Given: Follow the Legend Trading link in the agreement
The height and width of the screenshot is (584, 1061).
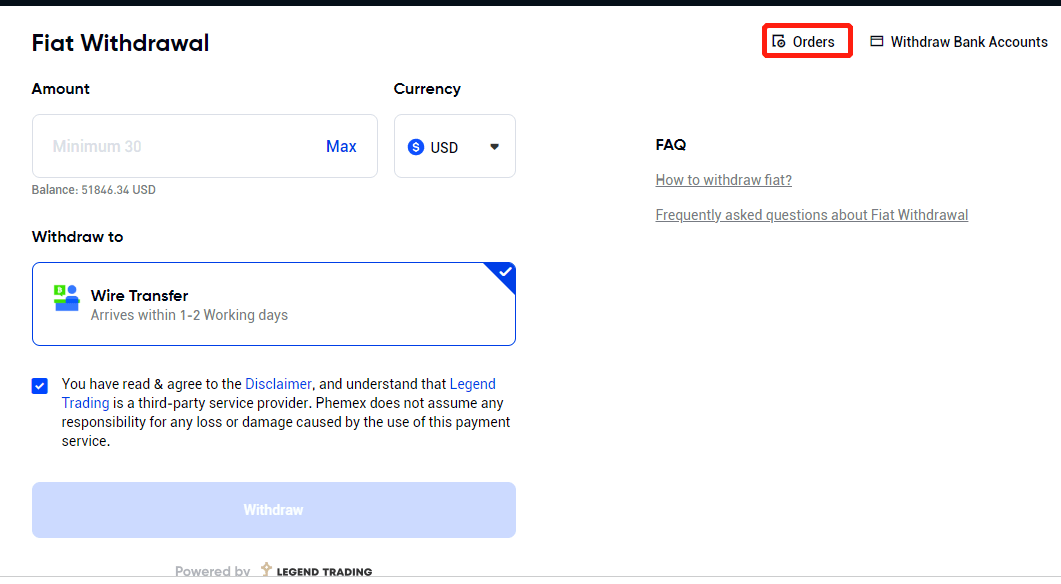Looking at the screenshot, I should 472,384.
